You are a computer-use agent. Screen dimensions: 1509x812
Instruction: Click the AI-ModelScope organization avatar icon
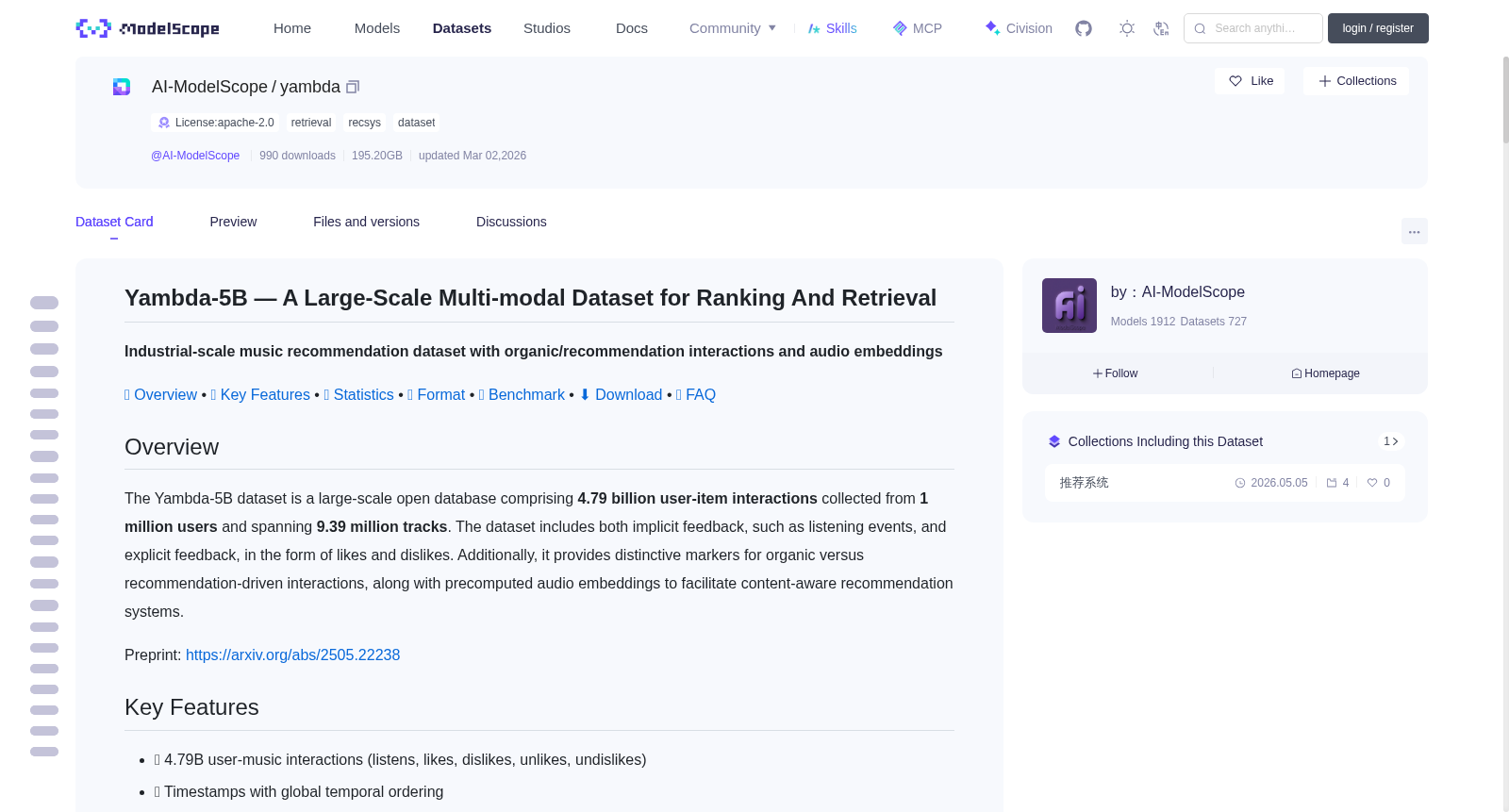(122, 87)
